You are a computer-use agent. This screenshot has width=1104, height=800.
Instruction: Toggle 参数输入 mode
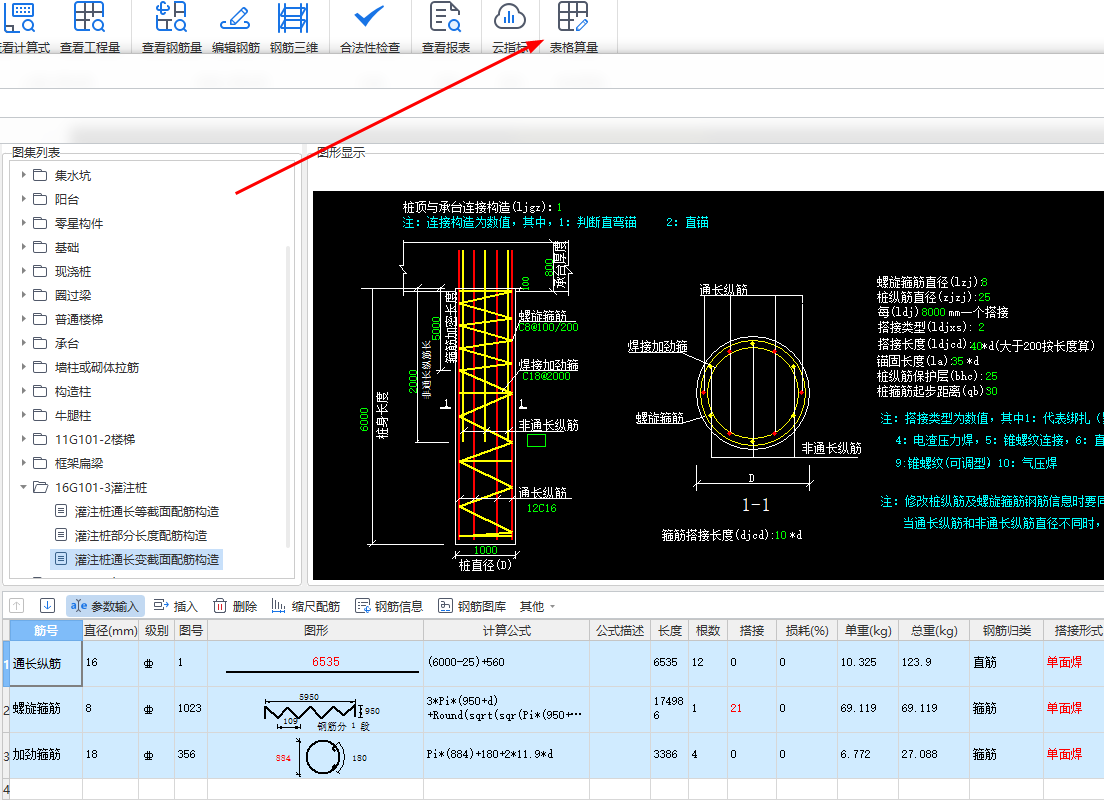coord(105,606)
